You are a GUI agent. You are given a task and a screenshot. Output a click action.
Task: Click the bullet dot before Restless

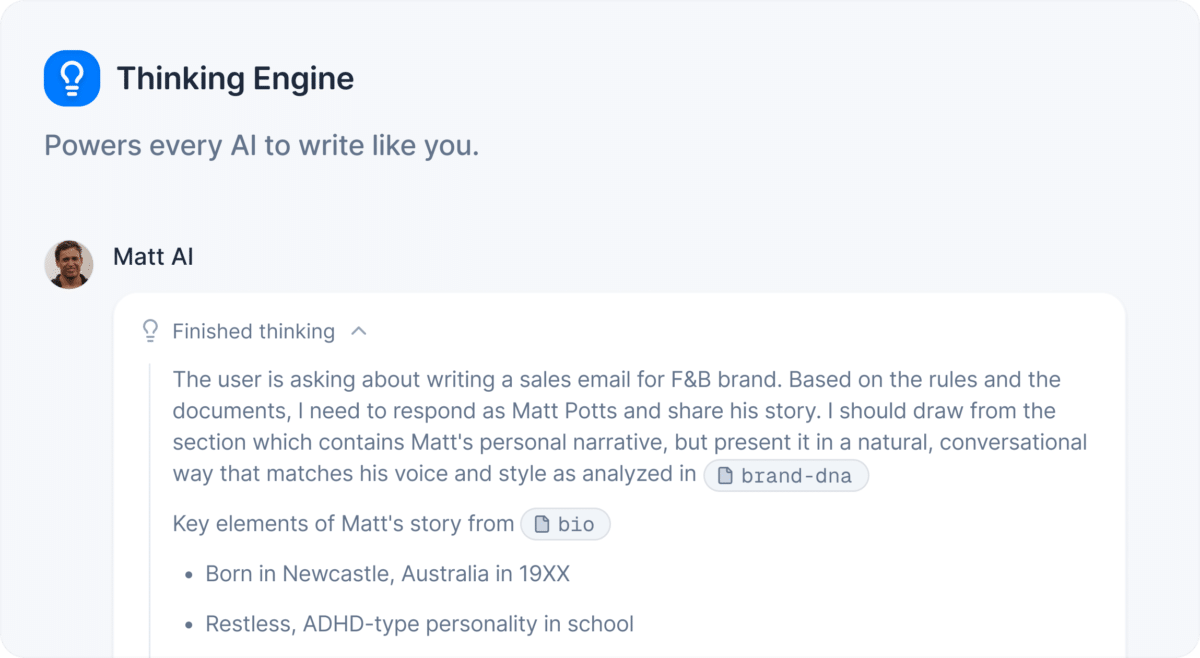(x=188, y=625)
